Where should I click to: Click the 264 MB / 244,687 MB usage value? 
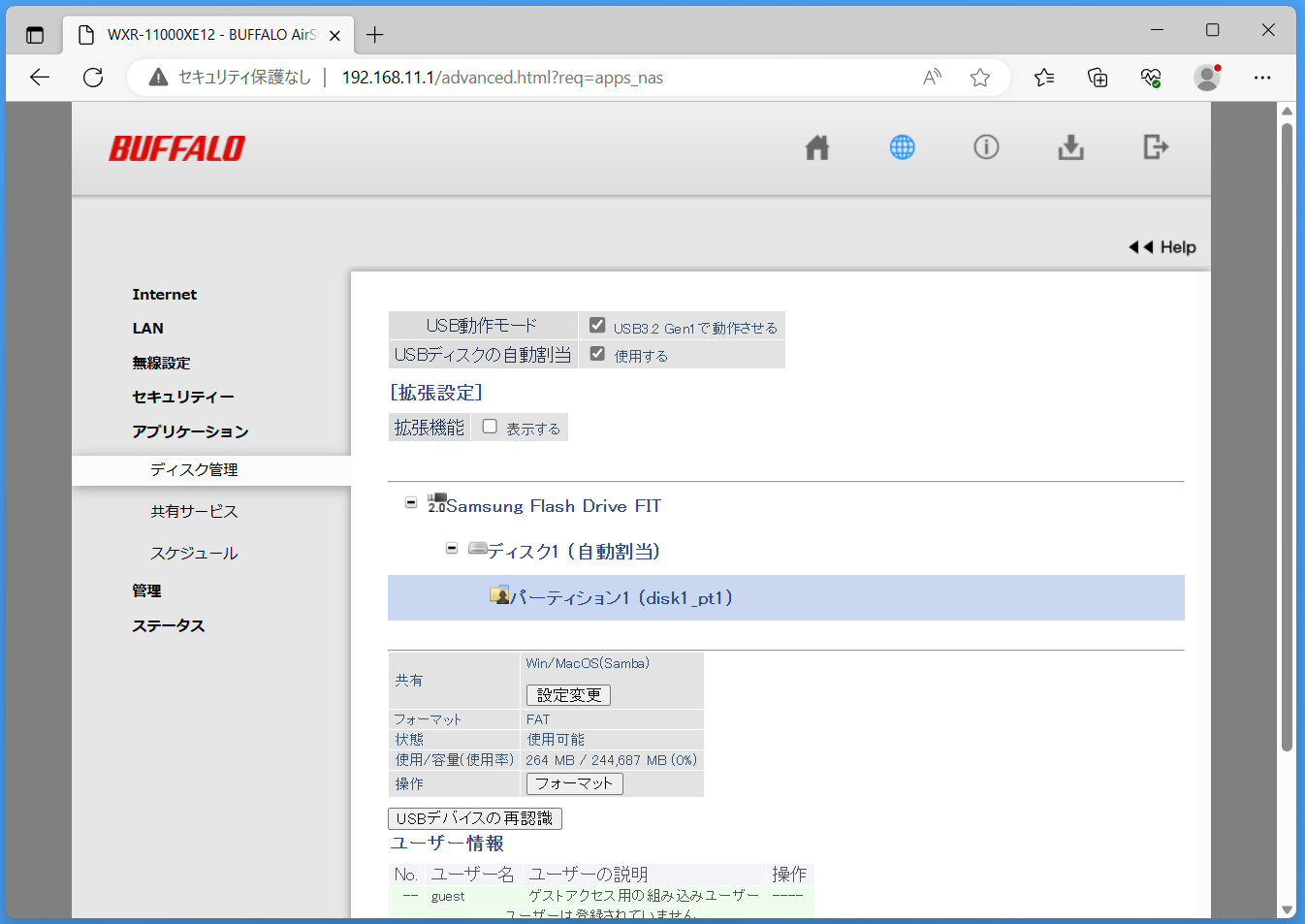click(x=611, y=760)
